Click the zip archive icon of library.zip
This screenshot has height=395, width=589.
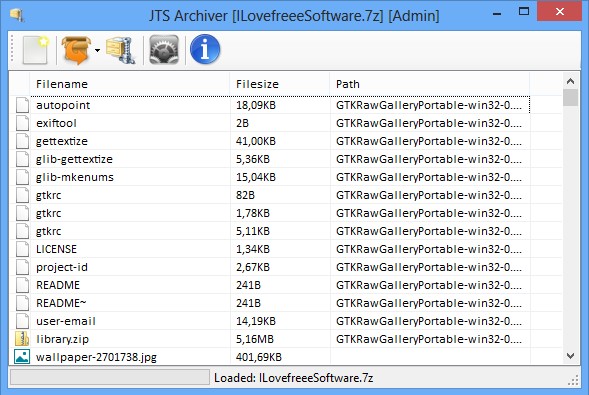[22, 339]
